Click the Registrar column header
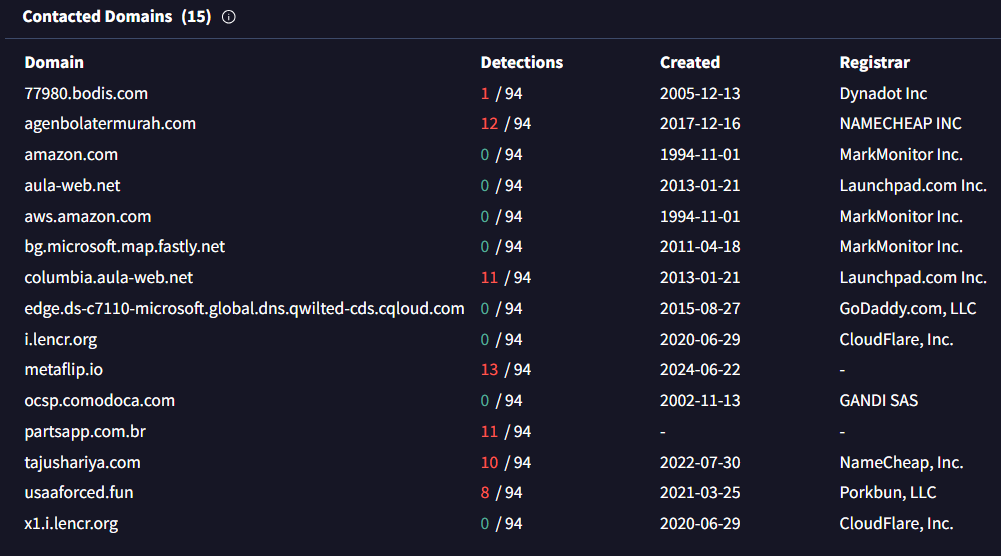Image resolution: width=1001 pixels, height=556 pixels. [x=875, y=62]
